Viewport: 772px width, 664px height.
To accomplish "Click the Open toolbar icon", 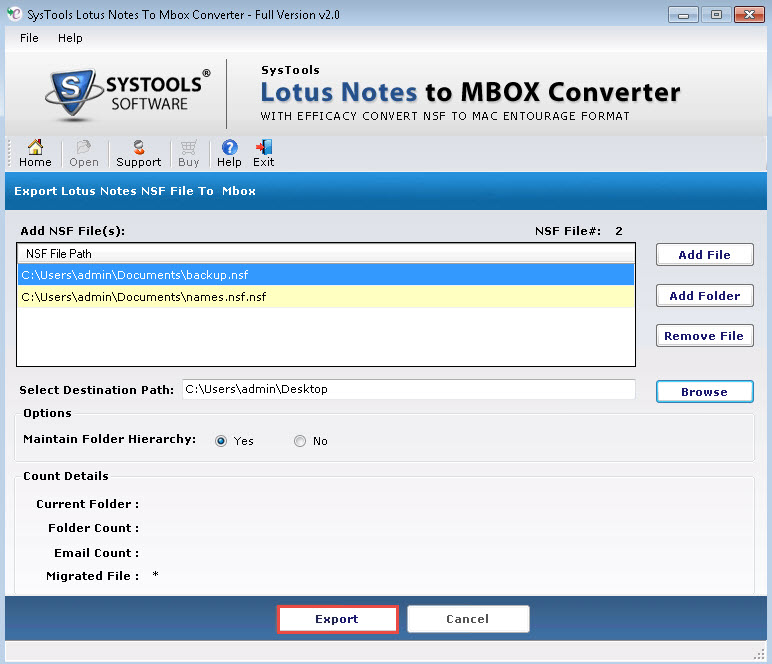I will pyautogui.click(x=84, y=154).
